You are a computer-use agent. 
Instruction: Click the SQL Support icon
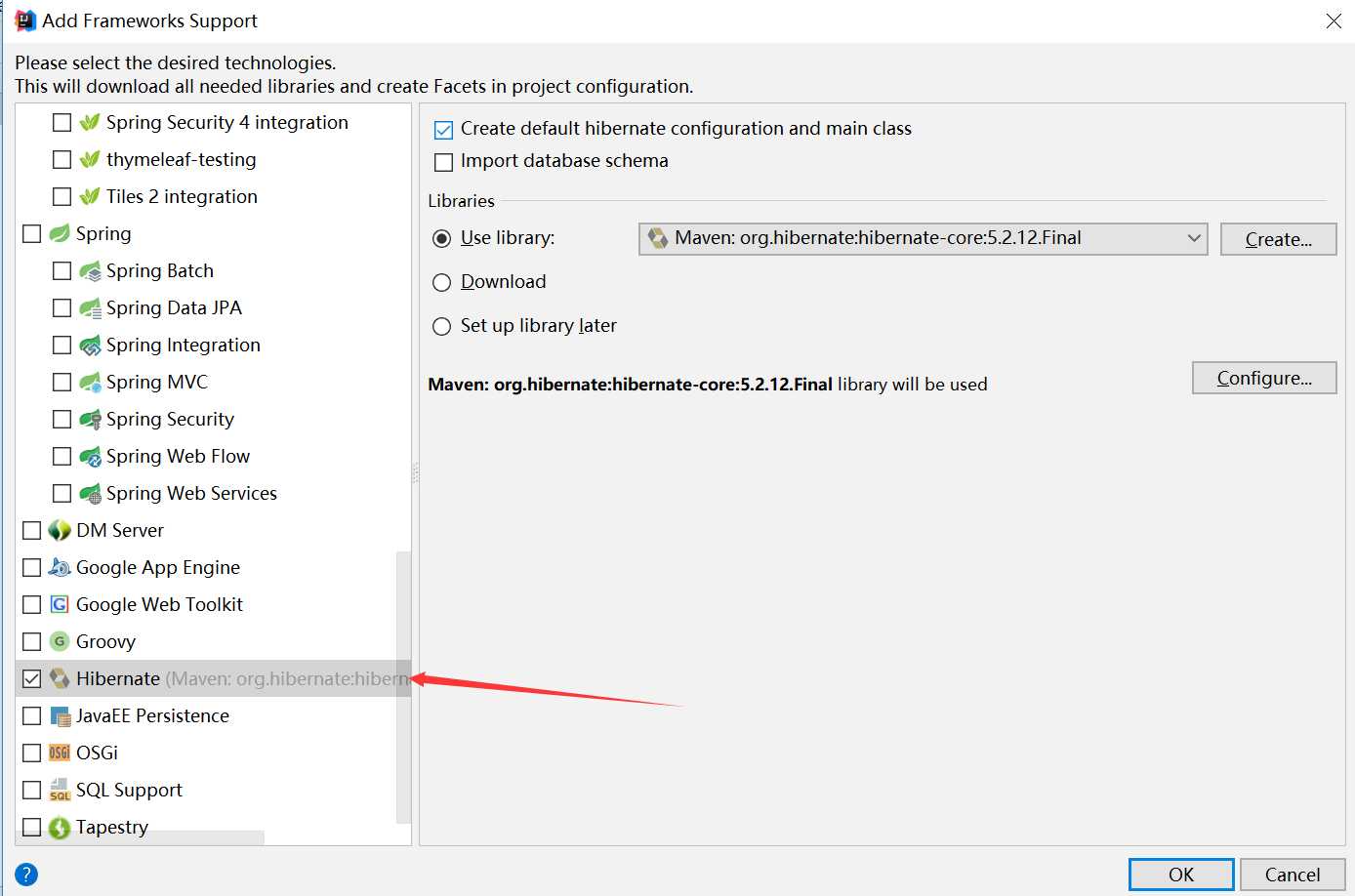coord(60,791)
